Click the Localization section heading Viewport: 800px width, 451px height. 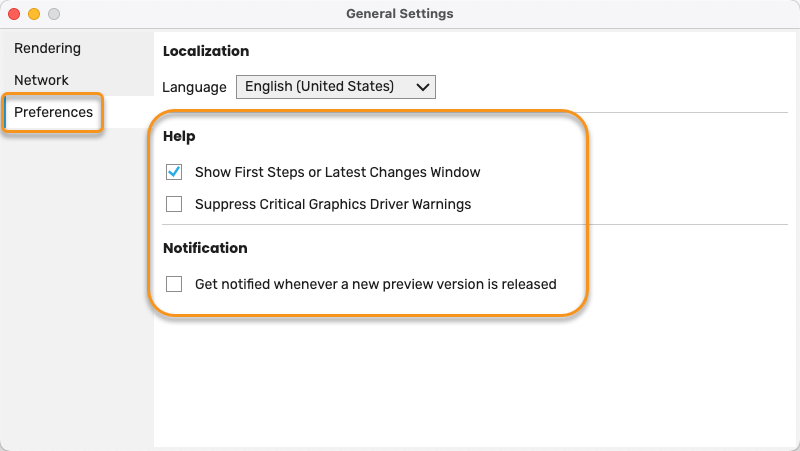[x=206, y=51]
